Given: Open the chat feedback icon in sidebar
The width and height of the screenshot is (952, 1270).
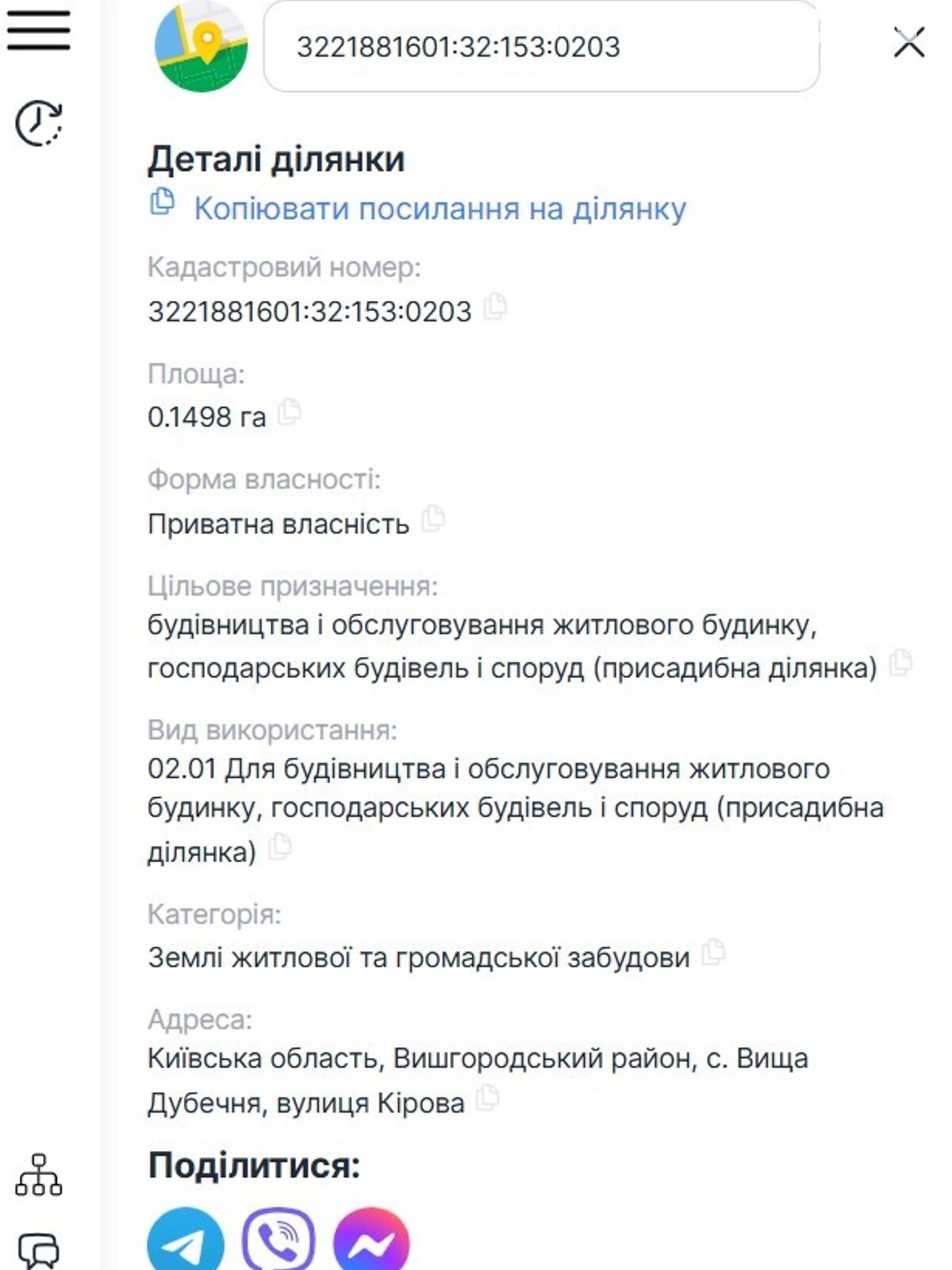Looking at the screenshot, I should tap(39, 1250).
